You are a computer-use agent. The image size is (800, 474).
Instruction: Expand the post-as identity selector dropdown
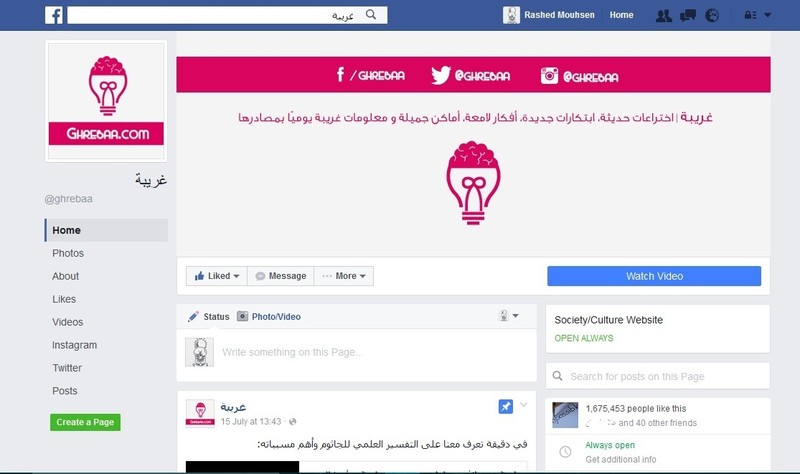coord(509,316)
